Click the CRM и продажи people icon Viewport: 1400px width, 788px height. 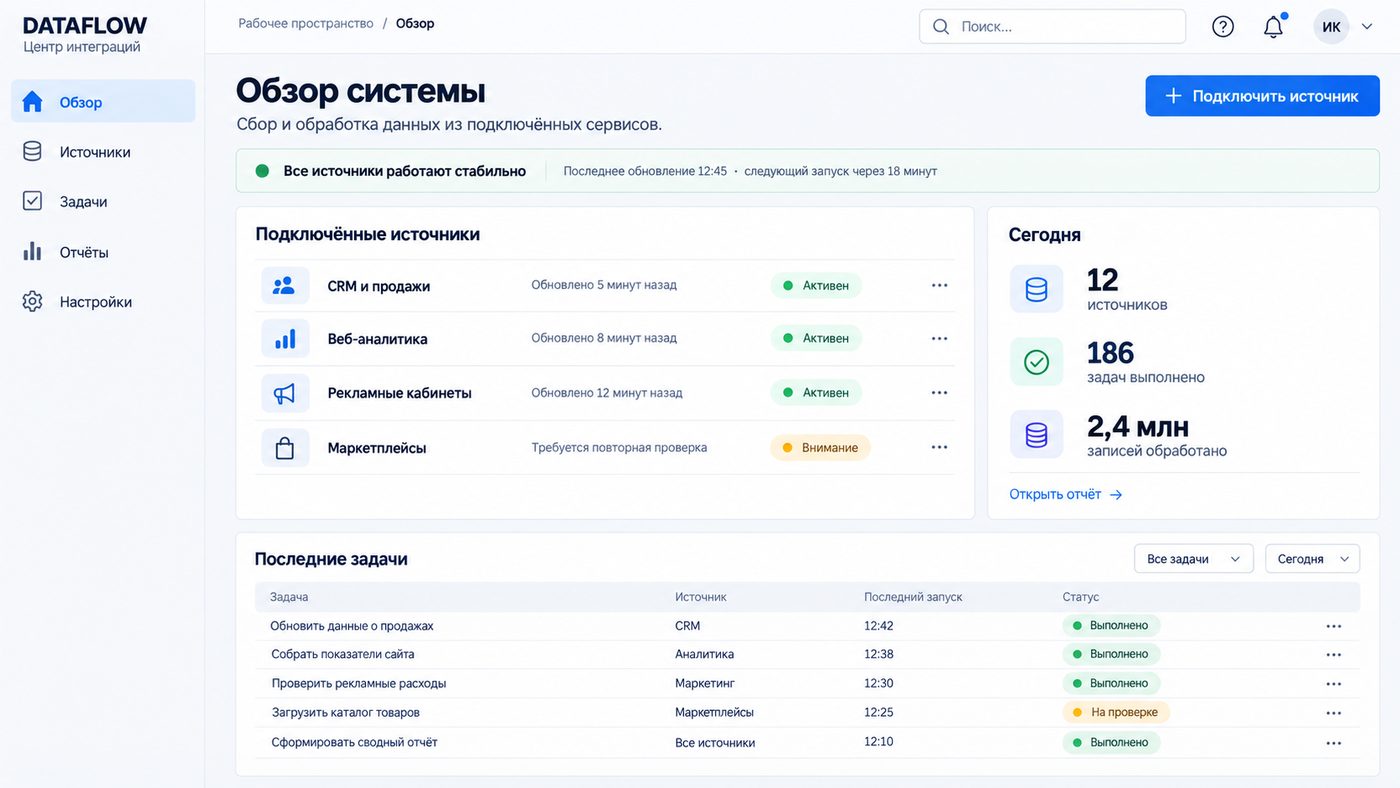click(285, 286)
